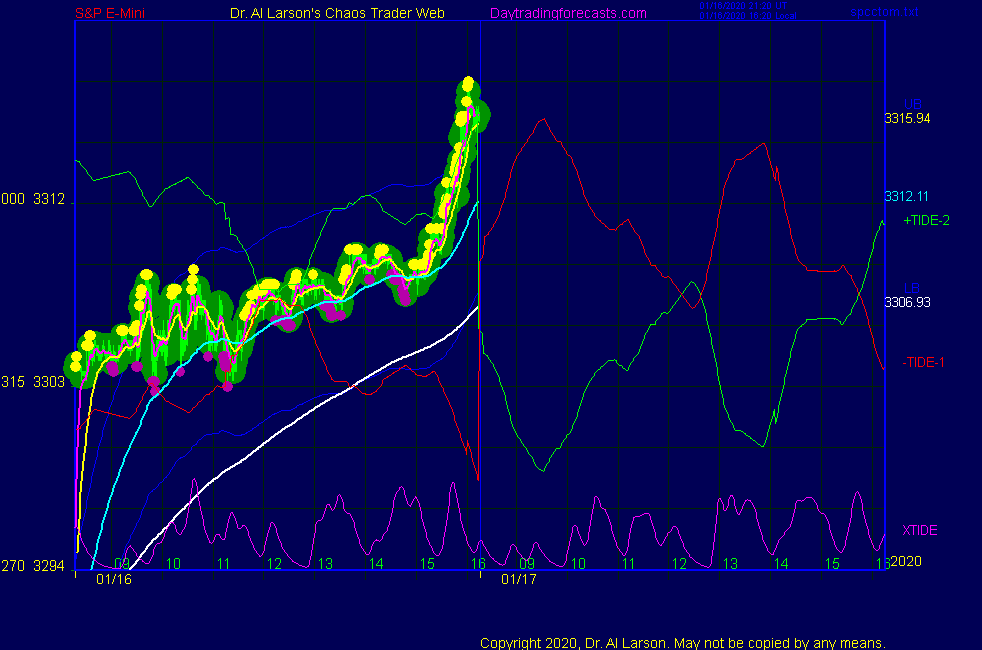
Task: Click the 13 hour label of 01/16 session
Action: [x=325, y=564]
